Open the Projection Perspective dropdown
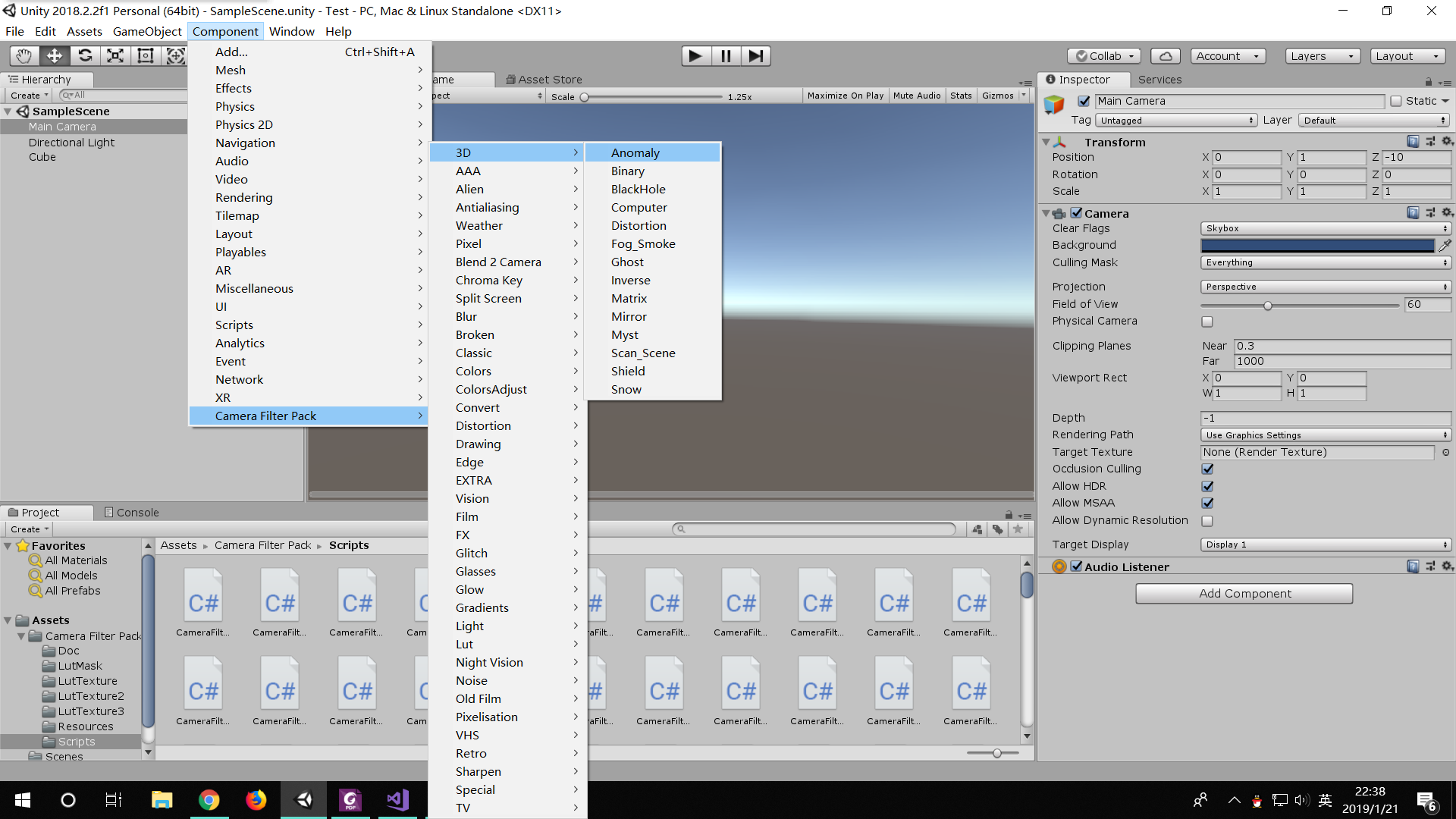This screenshot has width=1456, height=819. click(1323, 287)
